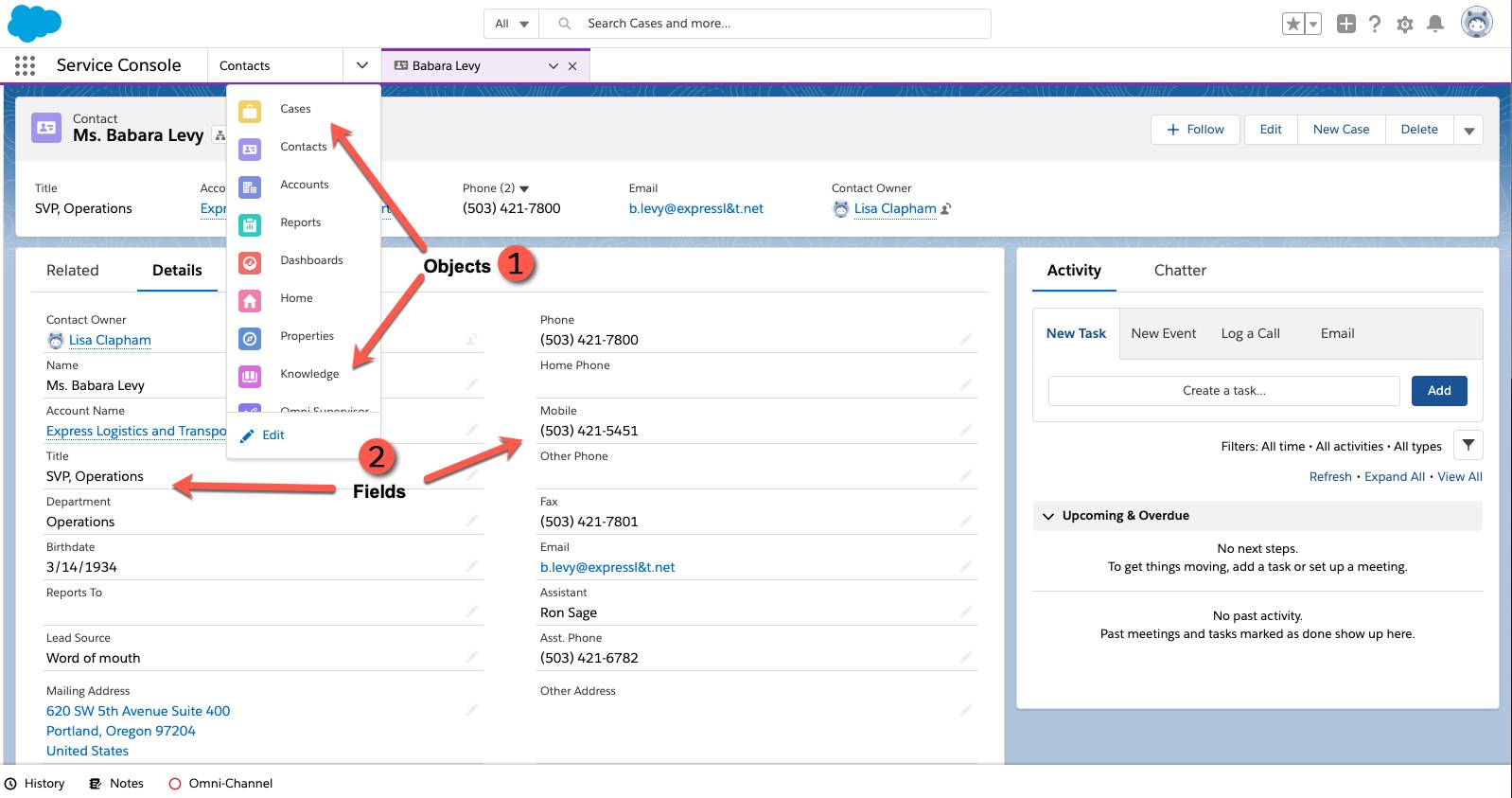1512x798 pixels.
Task: Switch to the Chatter tab
Action: (x=1180, y=270)
